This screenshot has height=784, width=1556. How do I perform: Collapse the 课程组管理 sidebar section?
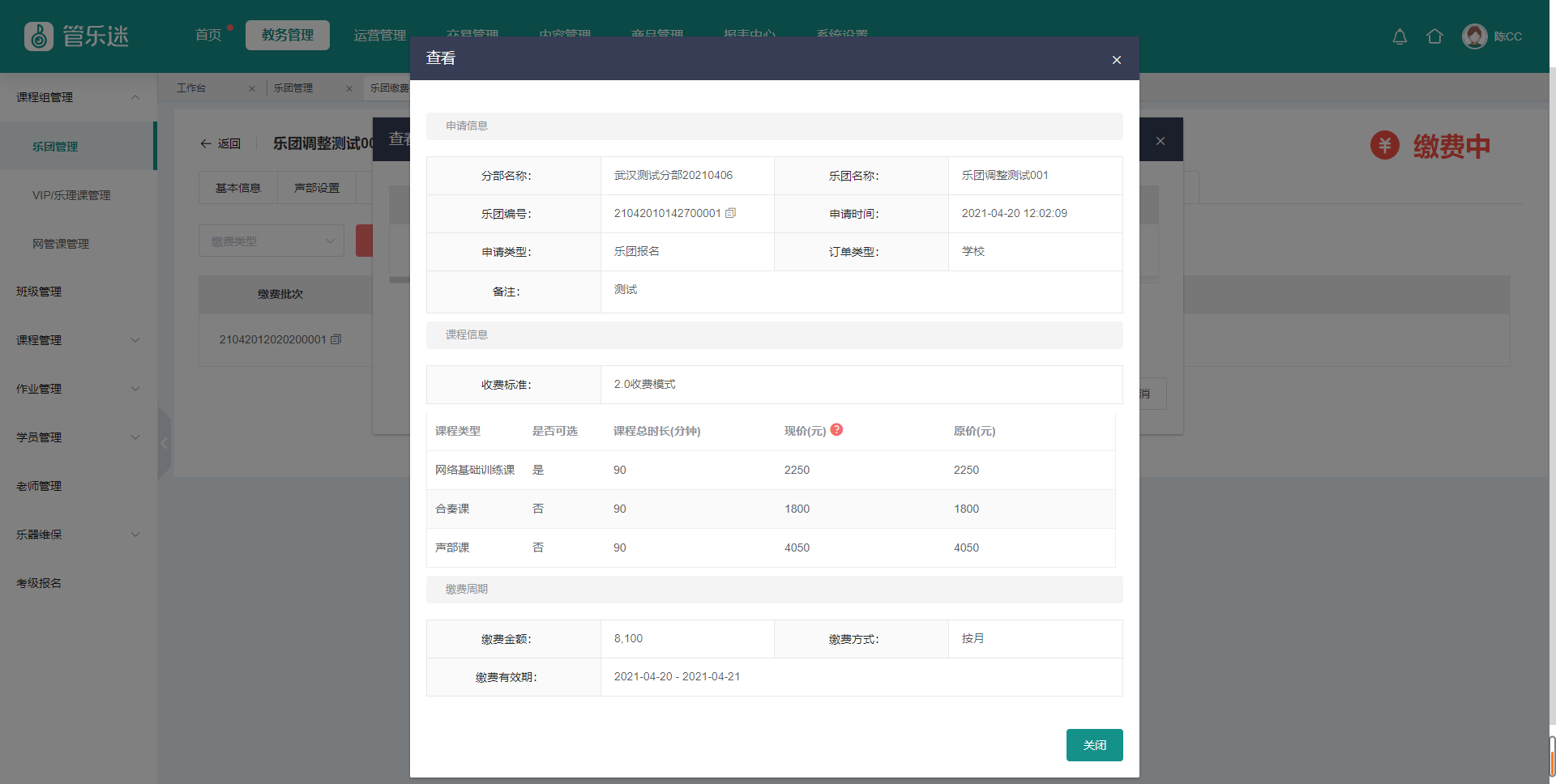click(x=135, y=97)
